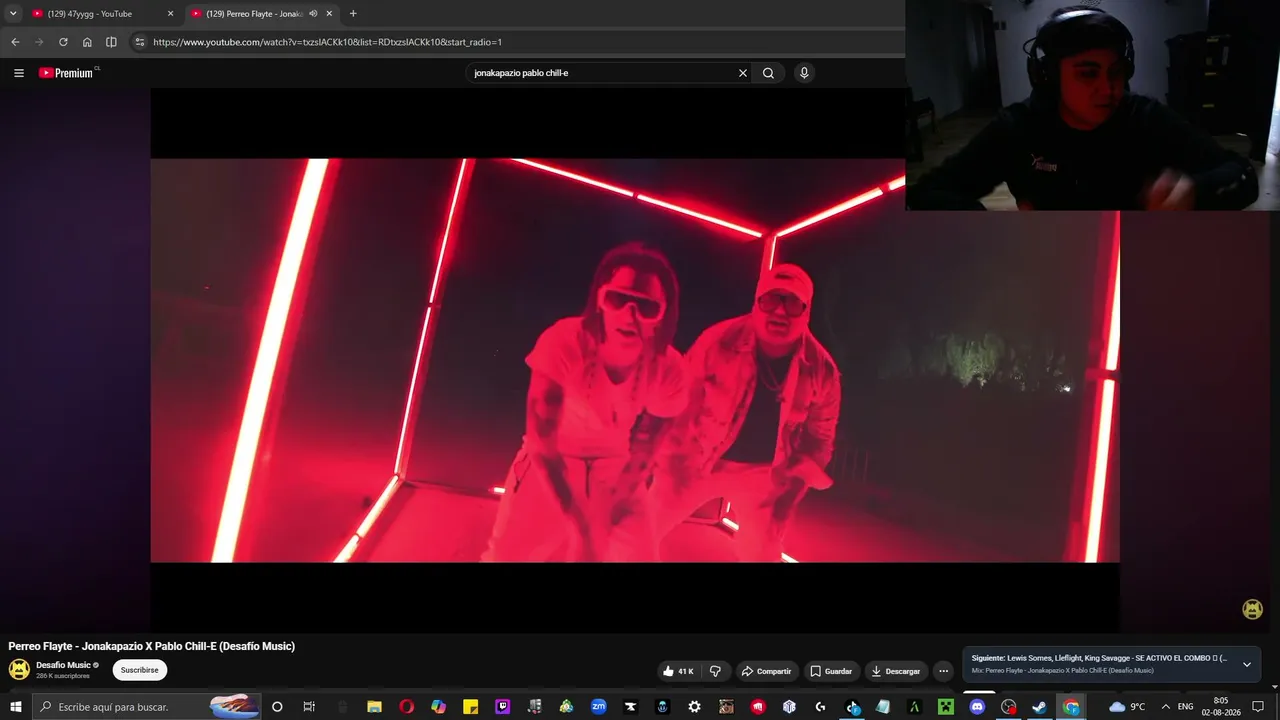Open the Compartir share dialog
The width and height of the screenshot is (1280, 720).
click(767, 671)
